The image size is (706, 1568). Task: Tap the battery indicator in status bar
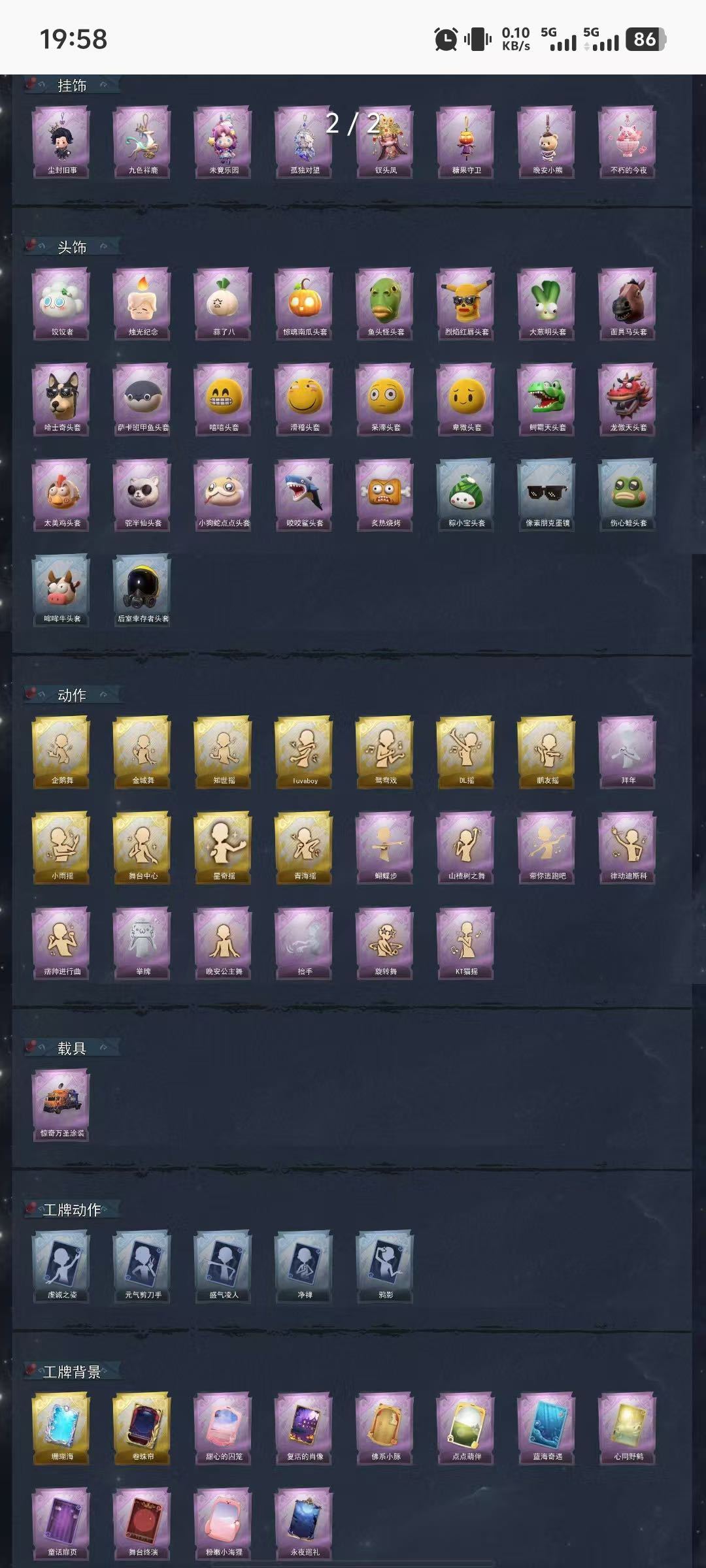coord(646,39)
